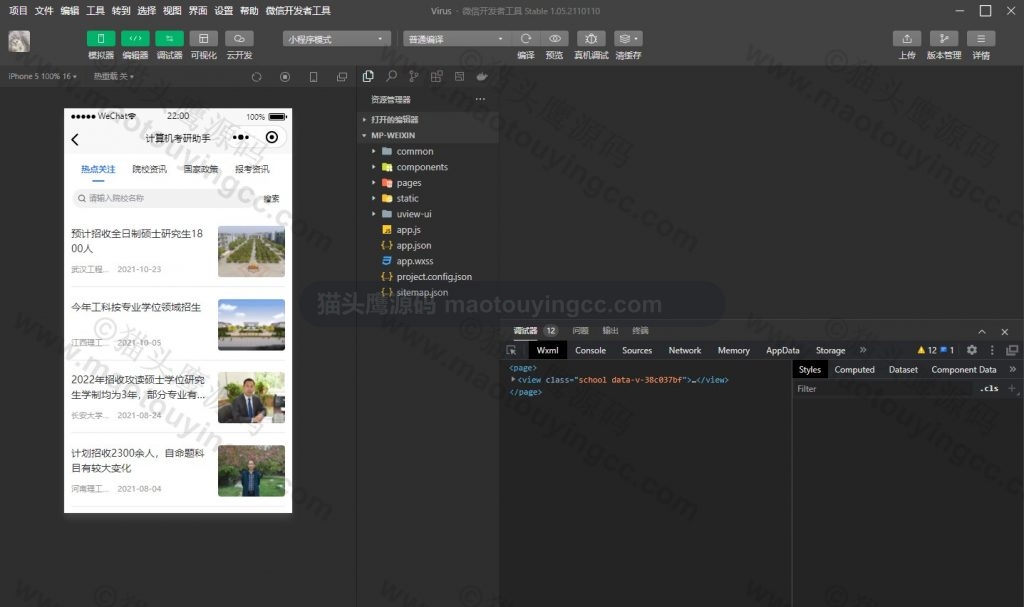Click the 预览 preview eye icon

point(554,39)
